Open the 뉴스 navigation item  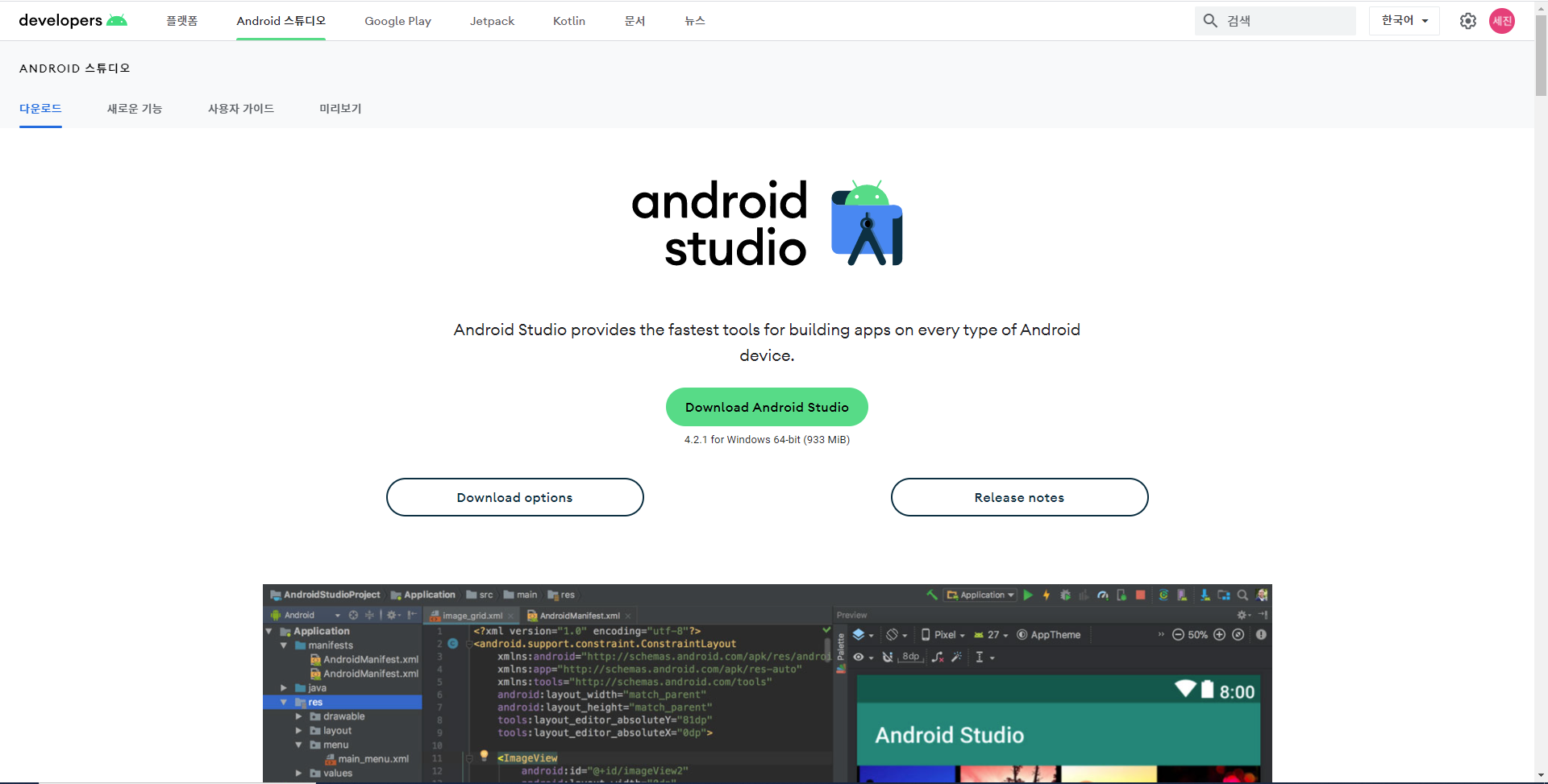(695, 21)
